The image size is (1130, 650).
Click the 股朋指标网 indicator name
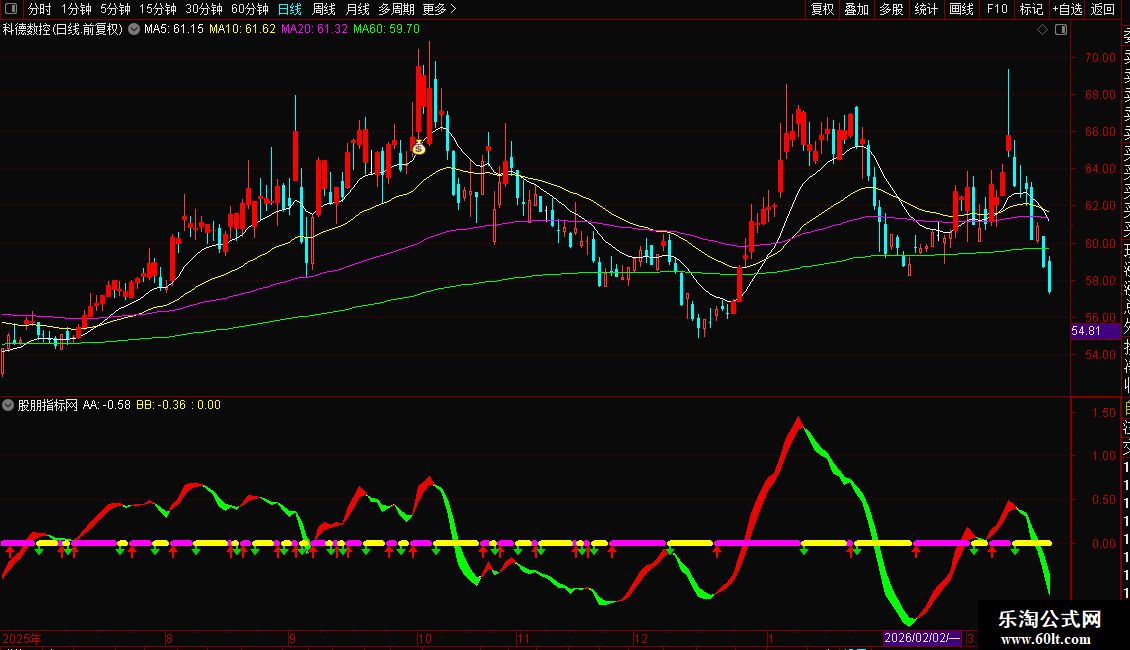click(48, 405)
